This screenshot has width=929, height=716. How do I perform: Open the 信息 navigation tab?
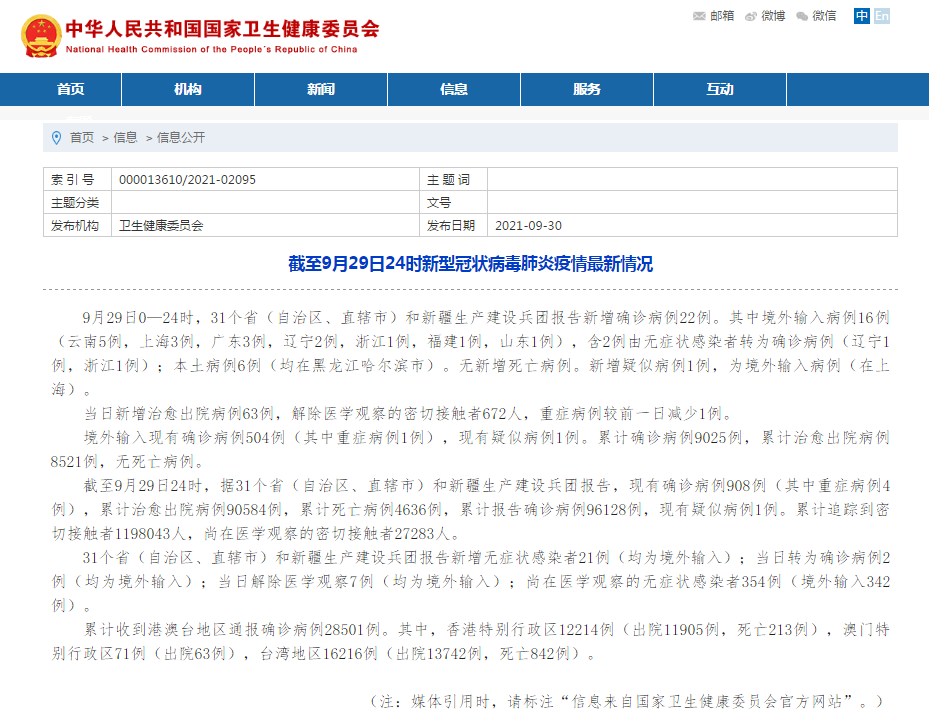[x=454, y=90]
